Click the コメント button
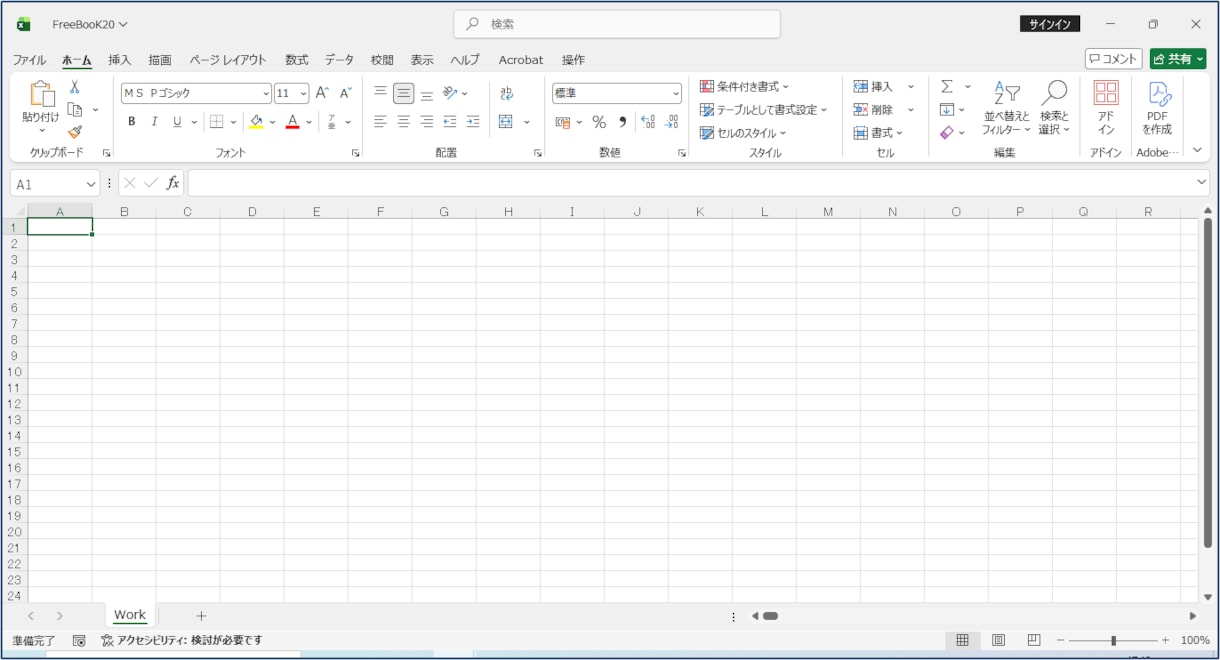1220x660 pixels. click(1114, 59)
